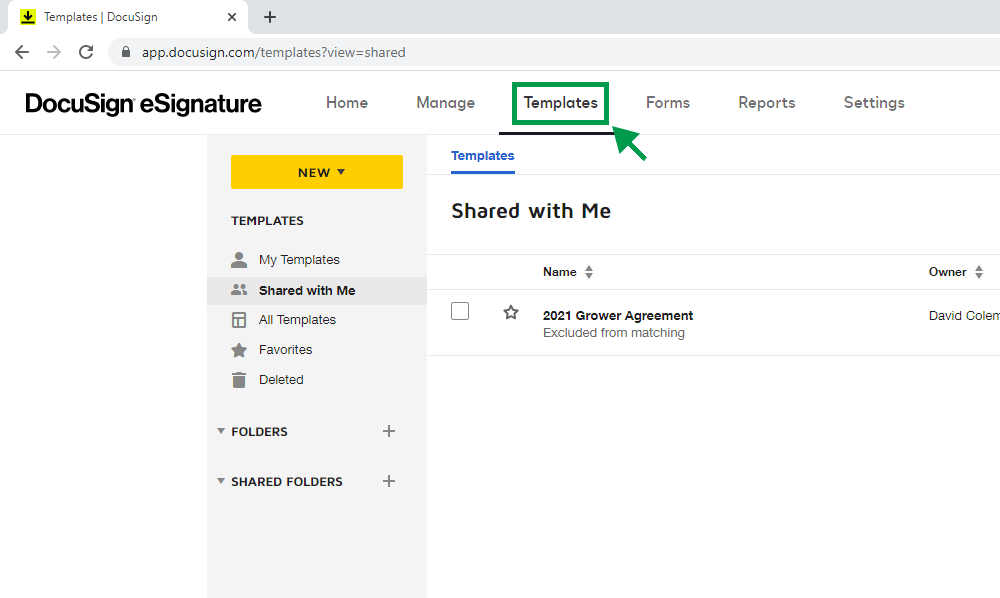View Deleted templates via the trash icon
This screenshot has height=598, width=1000.
pyautogui.click(x=238, y=379)
